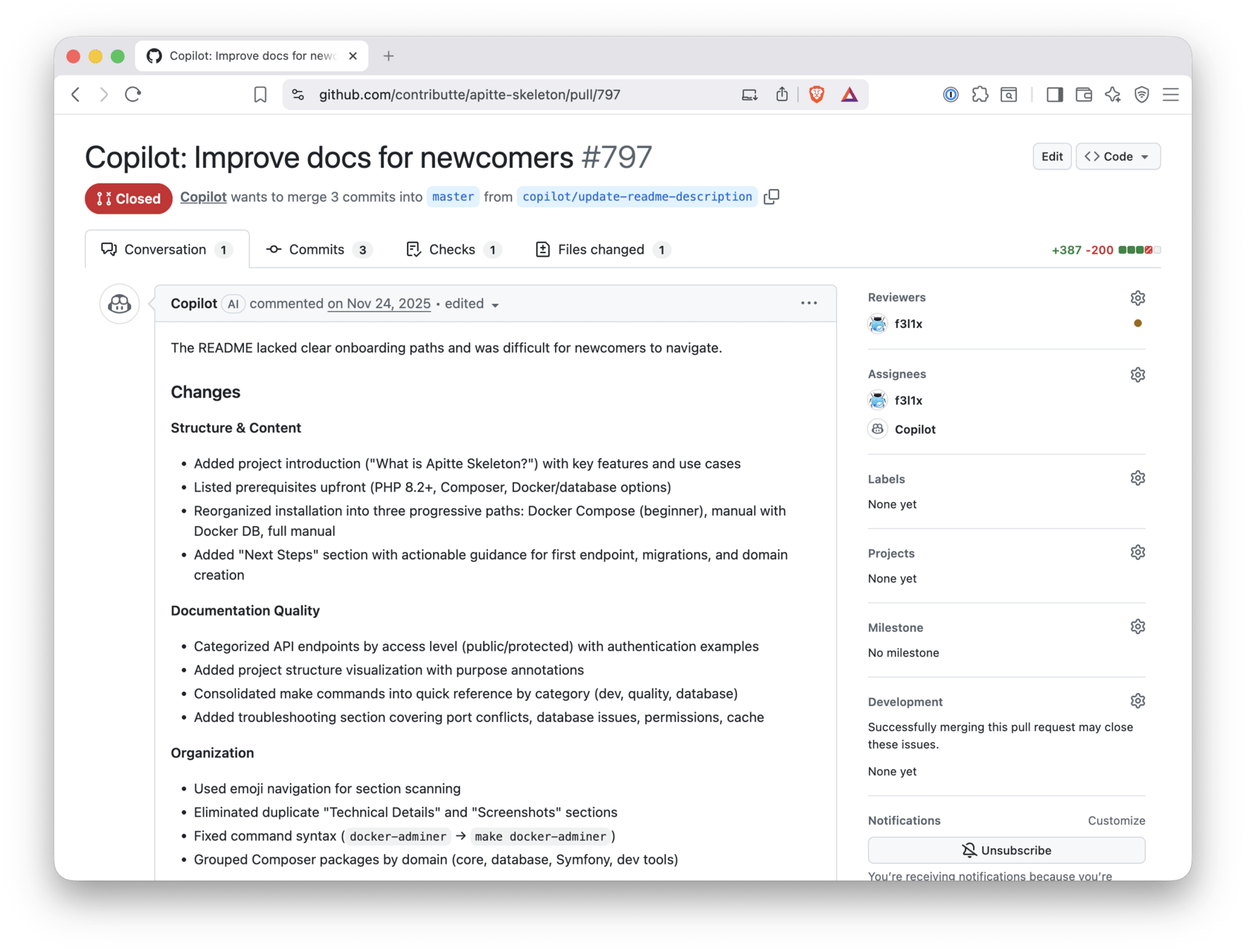Click reviewer f3l1x avatar image
Image resolution: width=1246 pixels, height=952 pixels.
point(877,324)
